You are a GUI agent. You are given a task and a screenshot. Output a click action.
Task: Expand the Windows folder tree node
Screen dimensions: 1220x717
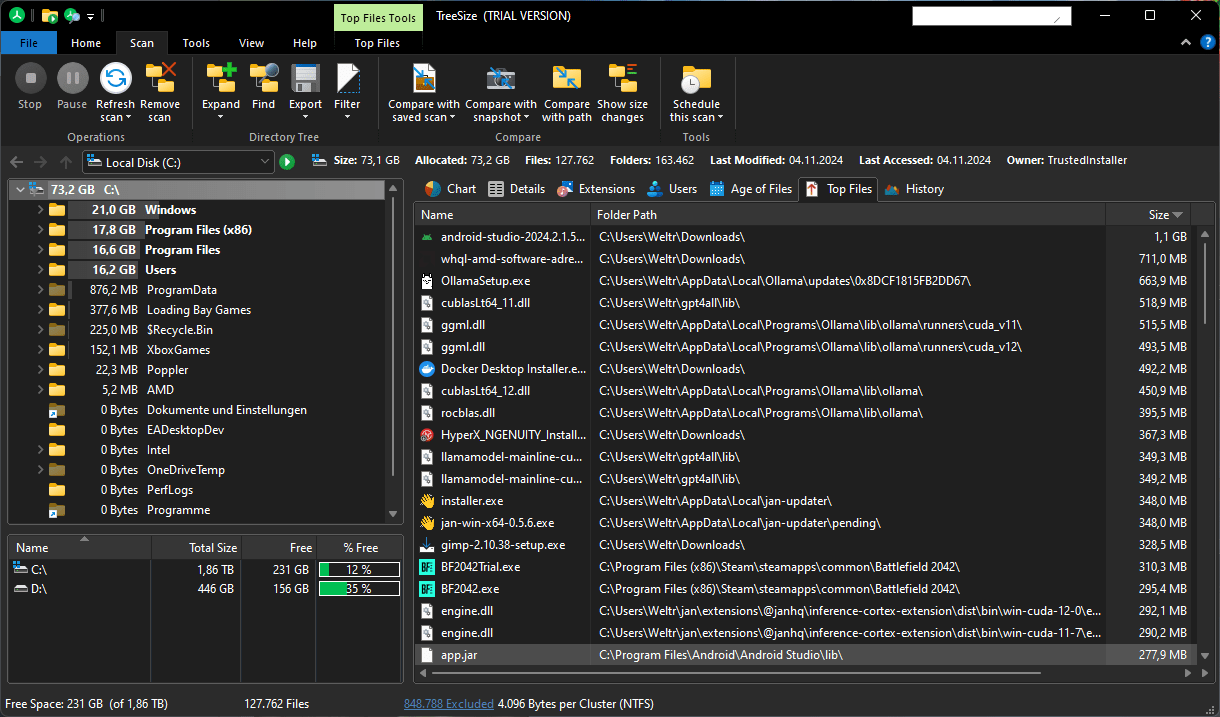tap(40, 210)
